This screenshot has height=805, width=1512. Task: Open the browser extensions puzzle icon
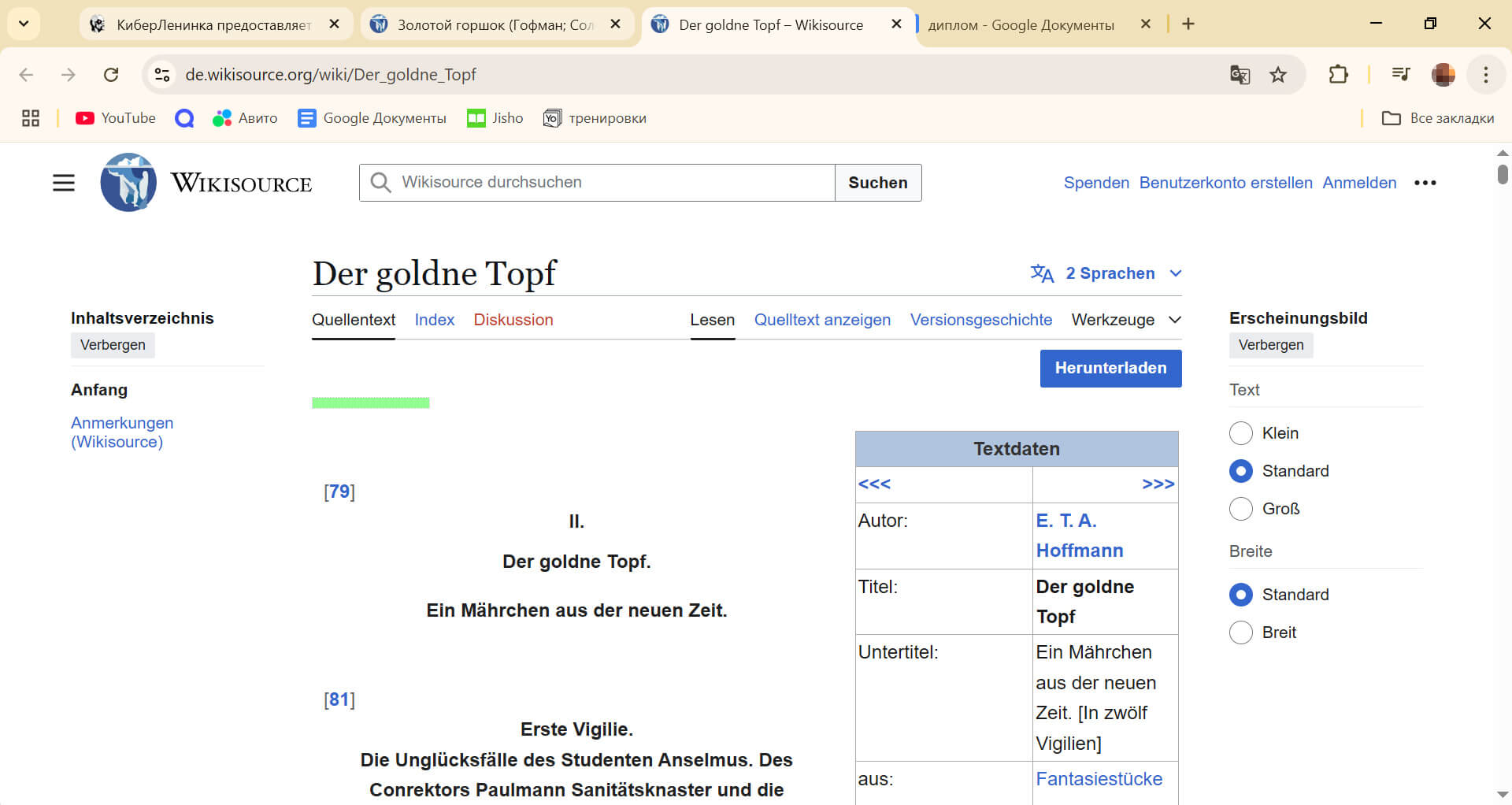(x=1338, y=75)
